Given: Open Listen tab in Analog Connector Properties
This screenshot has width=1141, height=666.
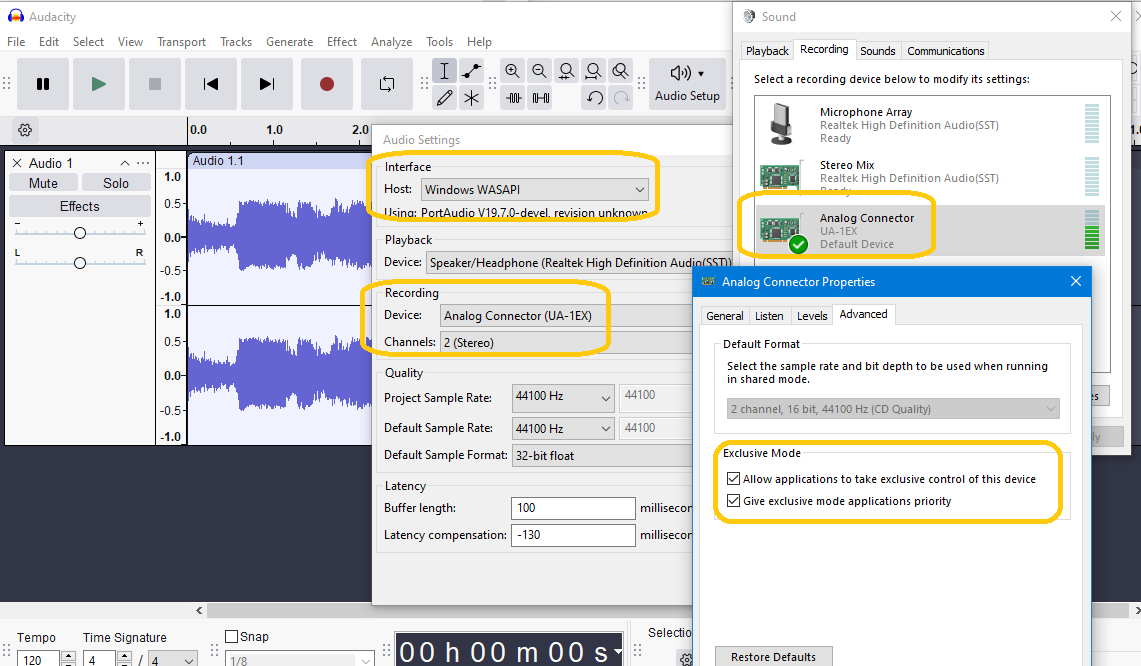Looking at the screenshot, I should point(769,316).
